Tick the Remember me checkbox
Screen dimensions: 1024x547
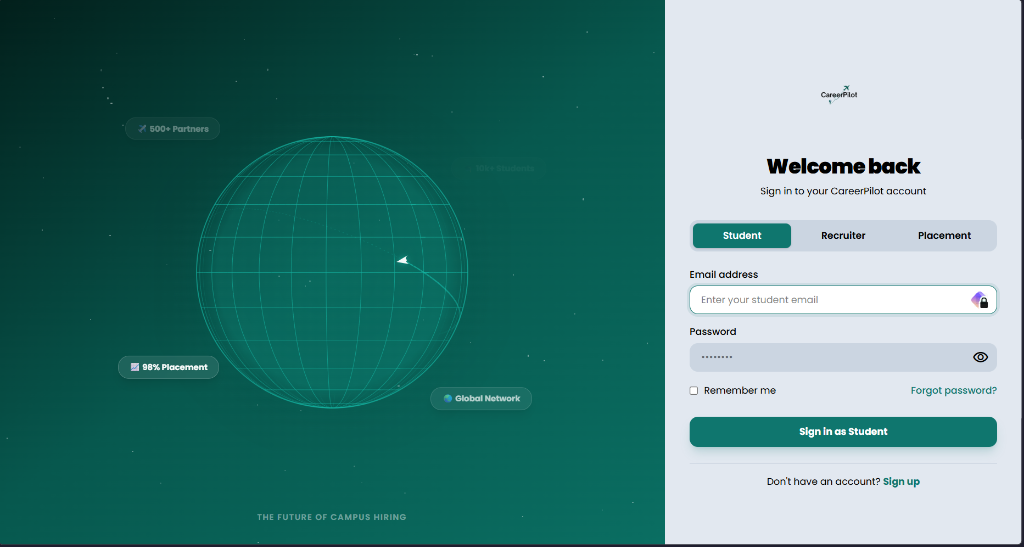click(694, 390)
